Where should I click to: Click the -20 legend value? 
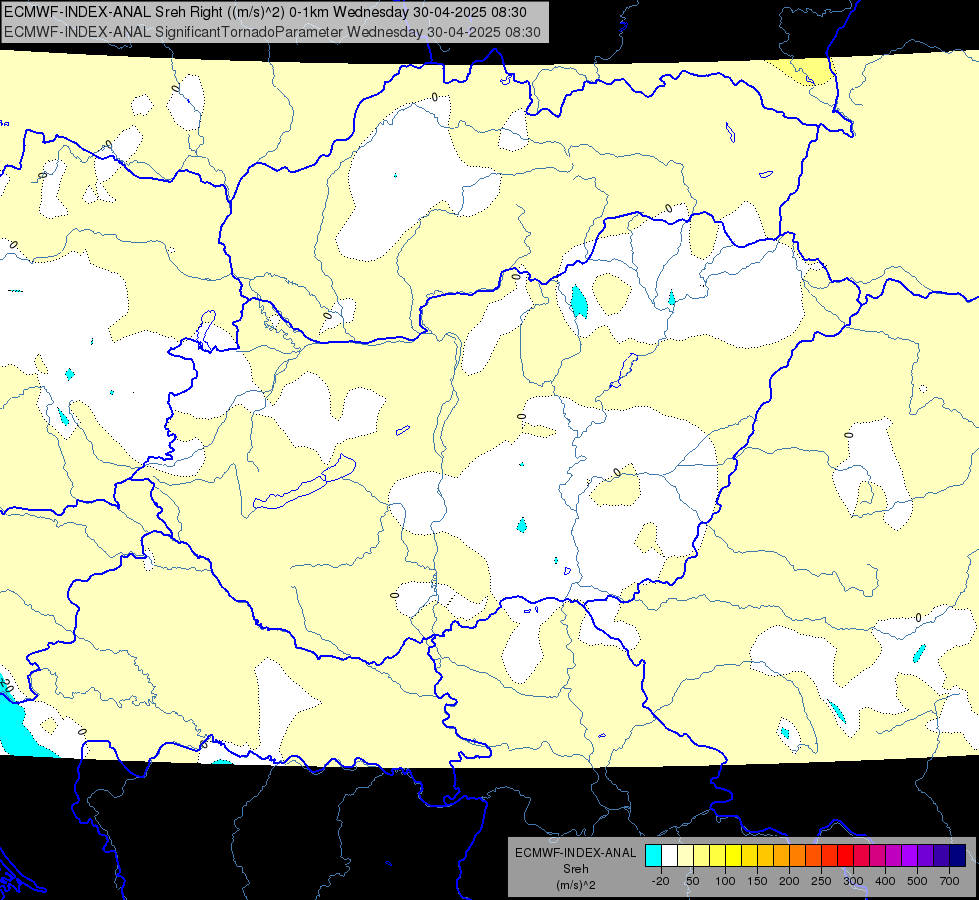pos(661,881)
